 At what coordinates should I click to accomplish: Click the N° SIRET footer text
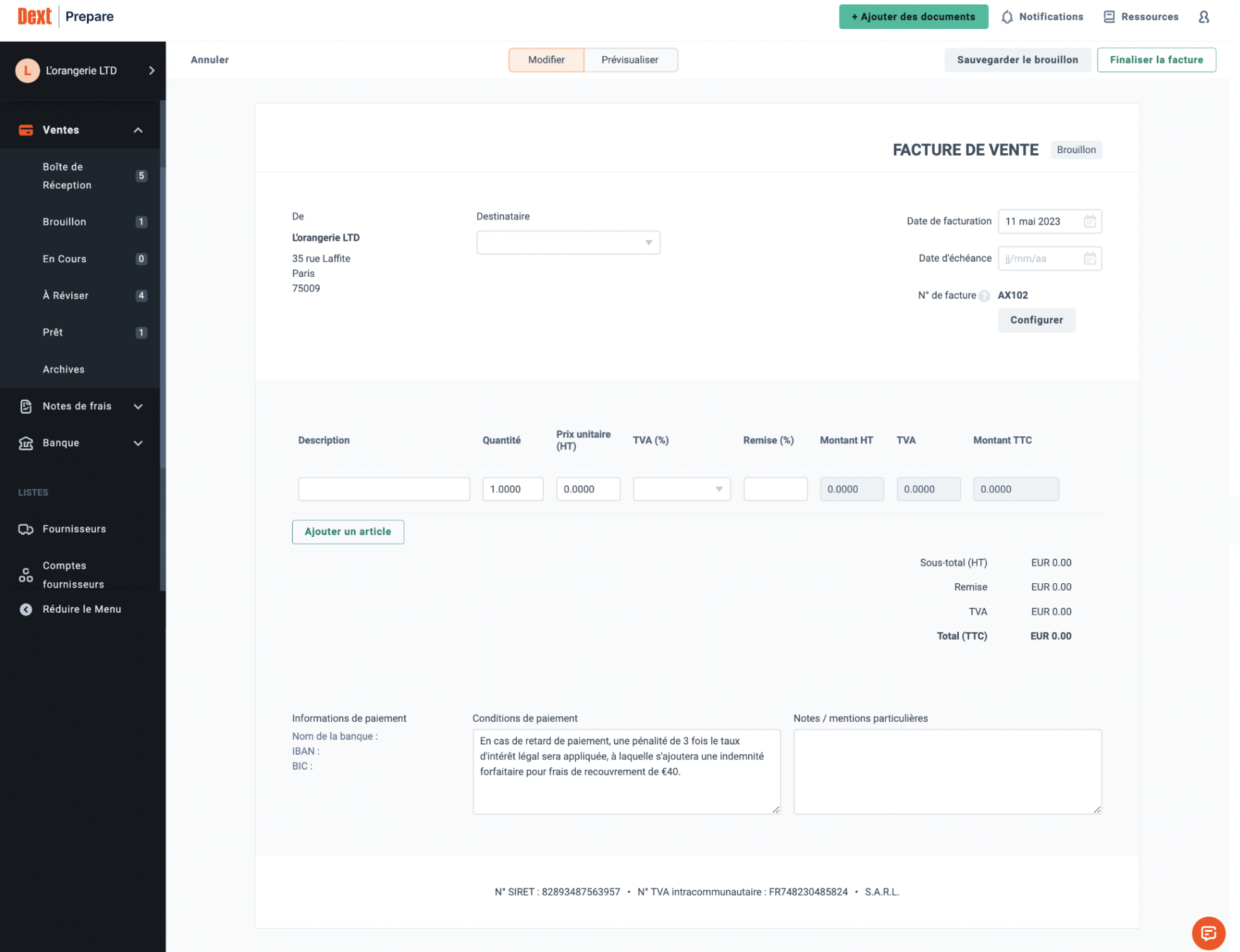click(x=558, y=892)
